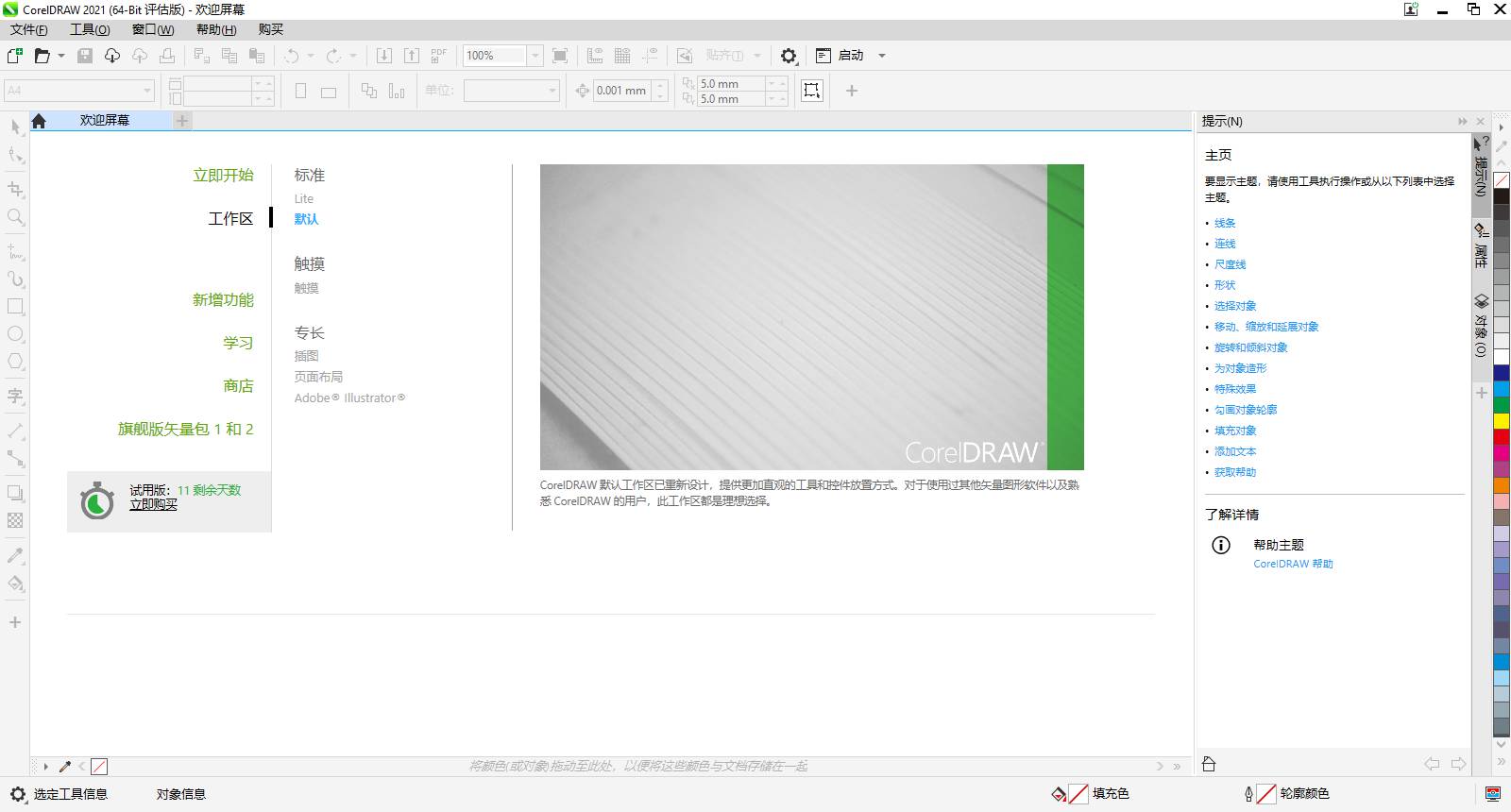The width and height of the screenshot is (1511, 812).
Task: Click the 新增功能 link
Action: 223,300
